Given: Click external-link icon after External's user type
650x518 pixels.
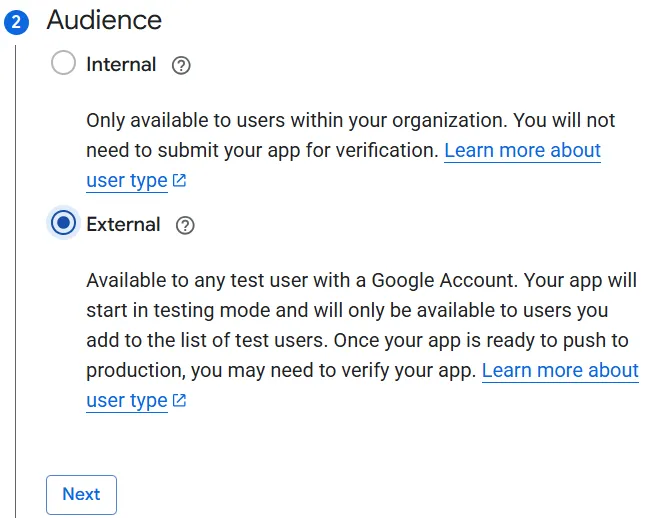Looking at the screenshot, I should point(179,400).
